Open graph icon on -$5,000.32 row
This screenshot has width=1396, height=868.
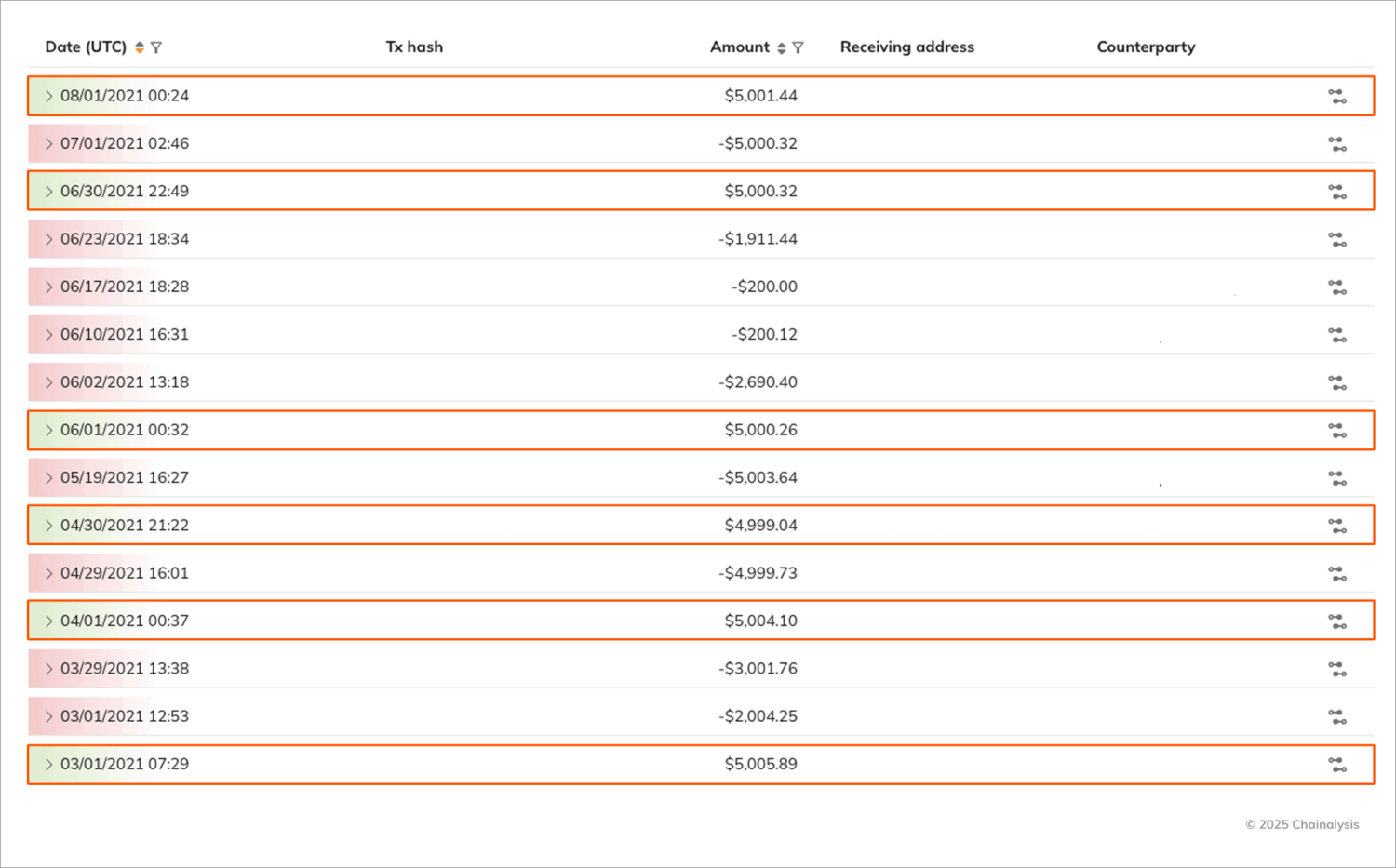[1336, 144]
